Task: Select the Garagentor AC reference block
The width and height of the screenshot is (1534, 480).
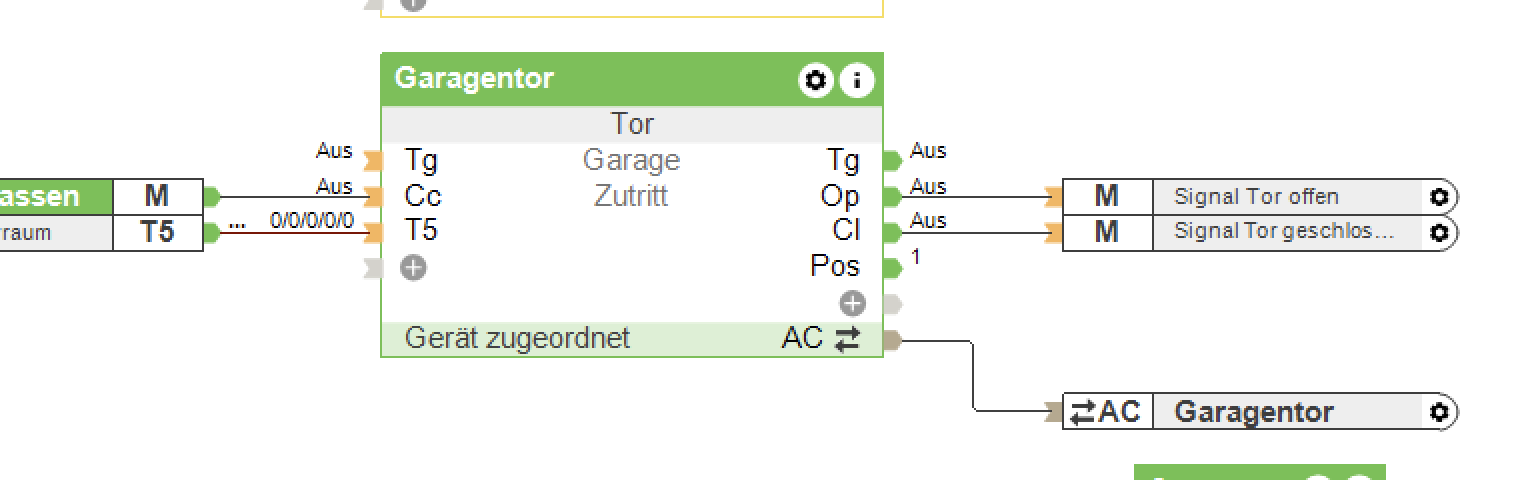Action: click(1253, 412)
